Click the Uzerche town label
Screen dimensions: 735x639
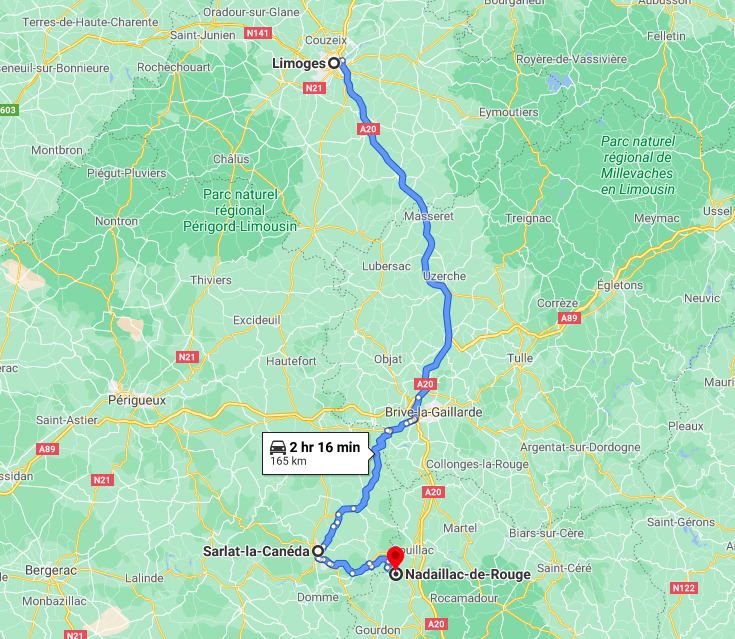click(444, 276)
